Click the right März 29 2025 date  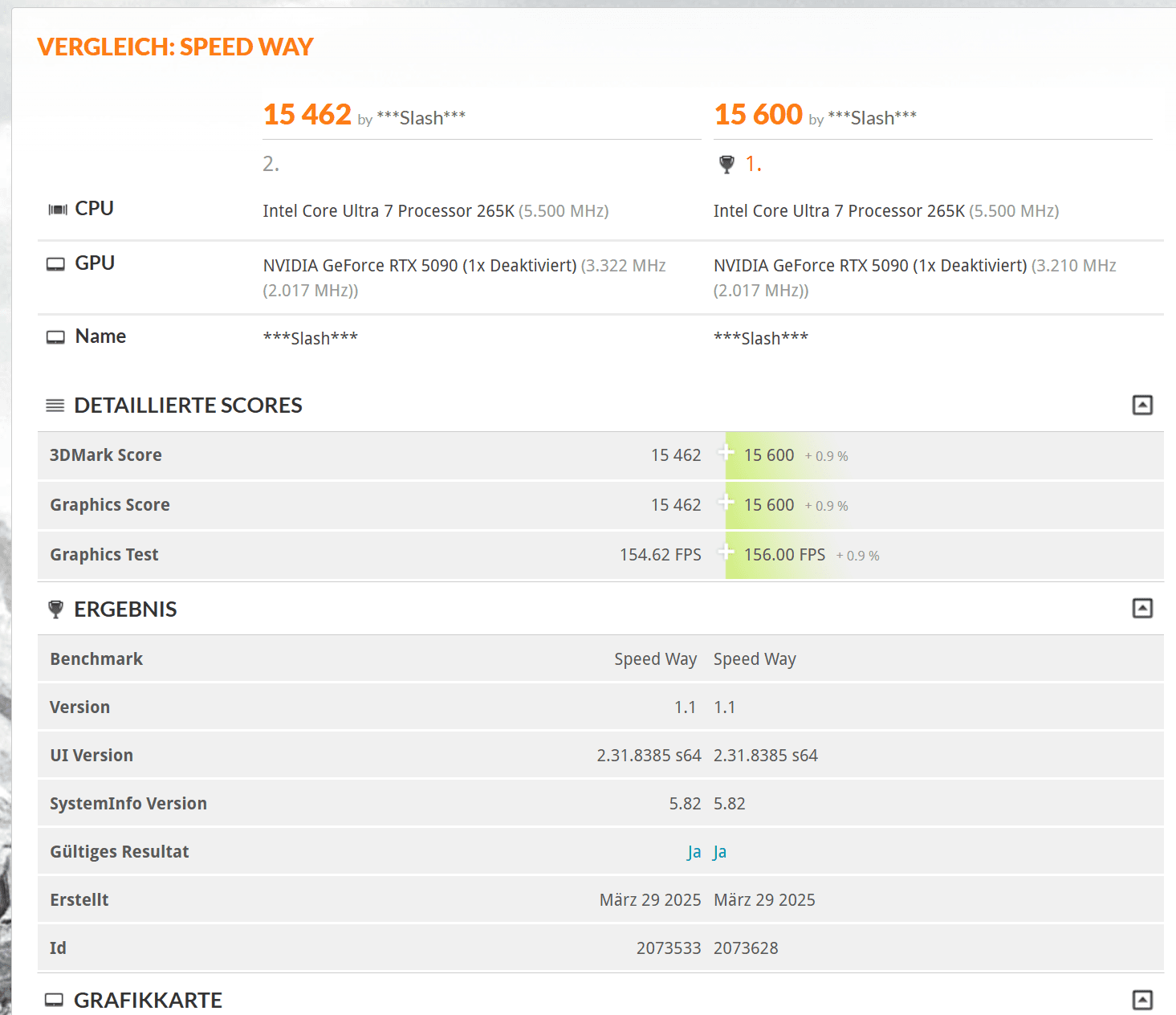(764, 900)
